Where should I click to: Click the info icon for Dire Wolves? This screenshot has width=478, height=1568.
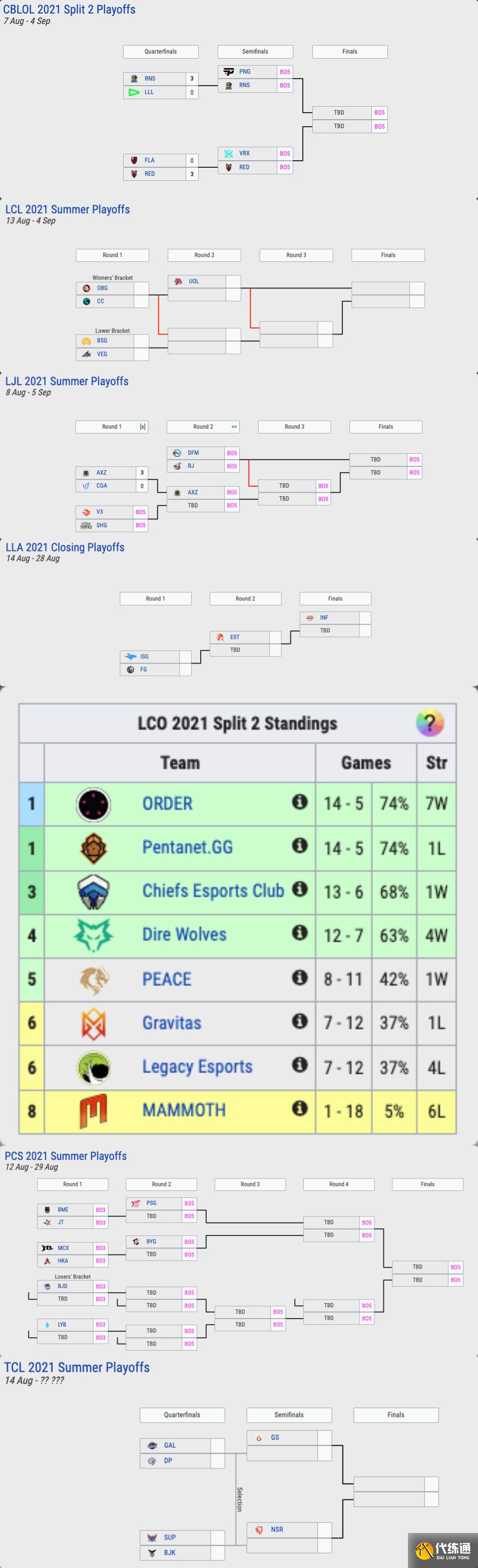[299, 932]
